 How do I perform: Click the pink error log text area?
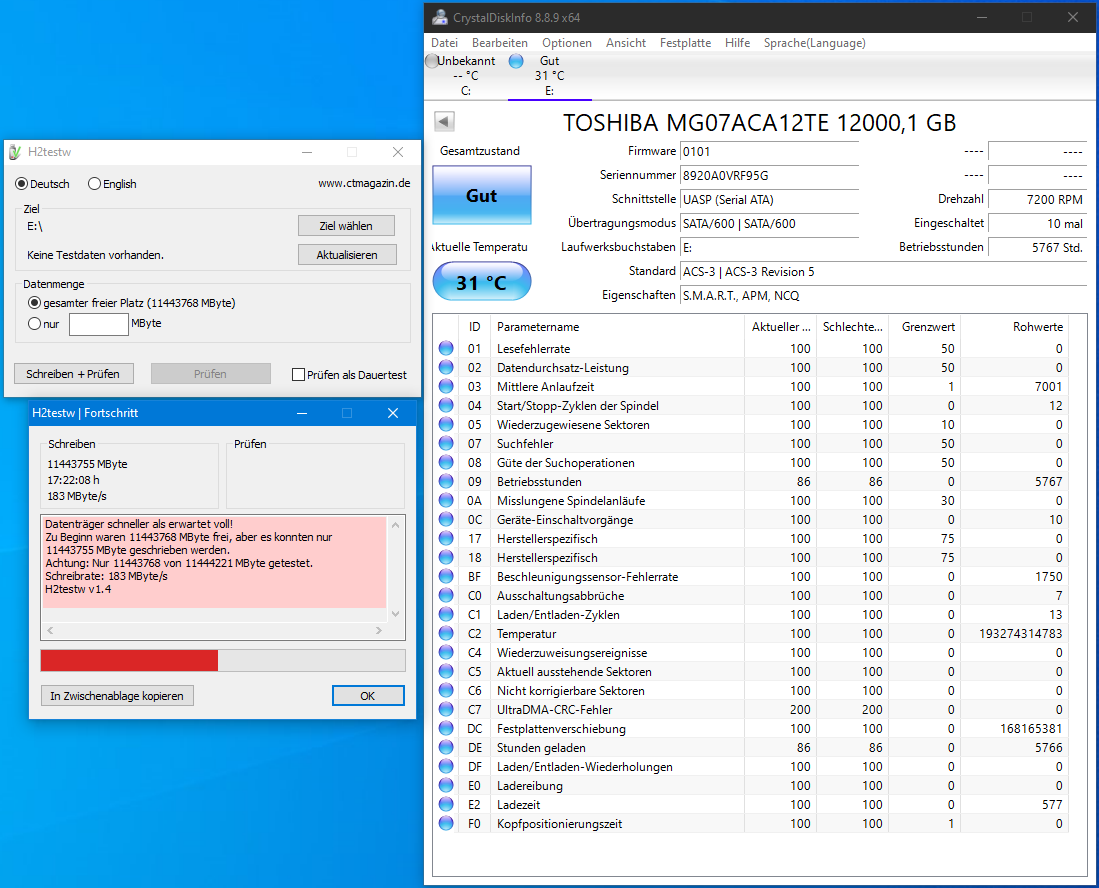[x=214, y=562]
